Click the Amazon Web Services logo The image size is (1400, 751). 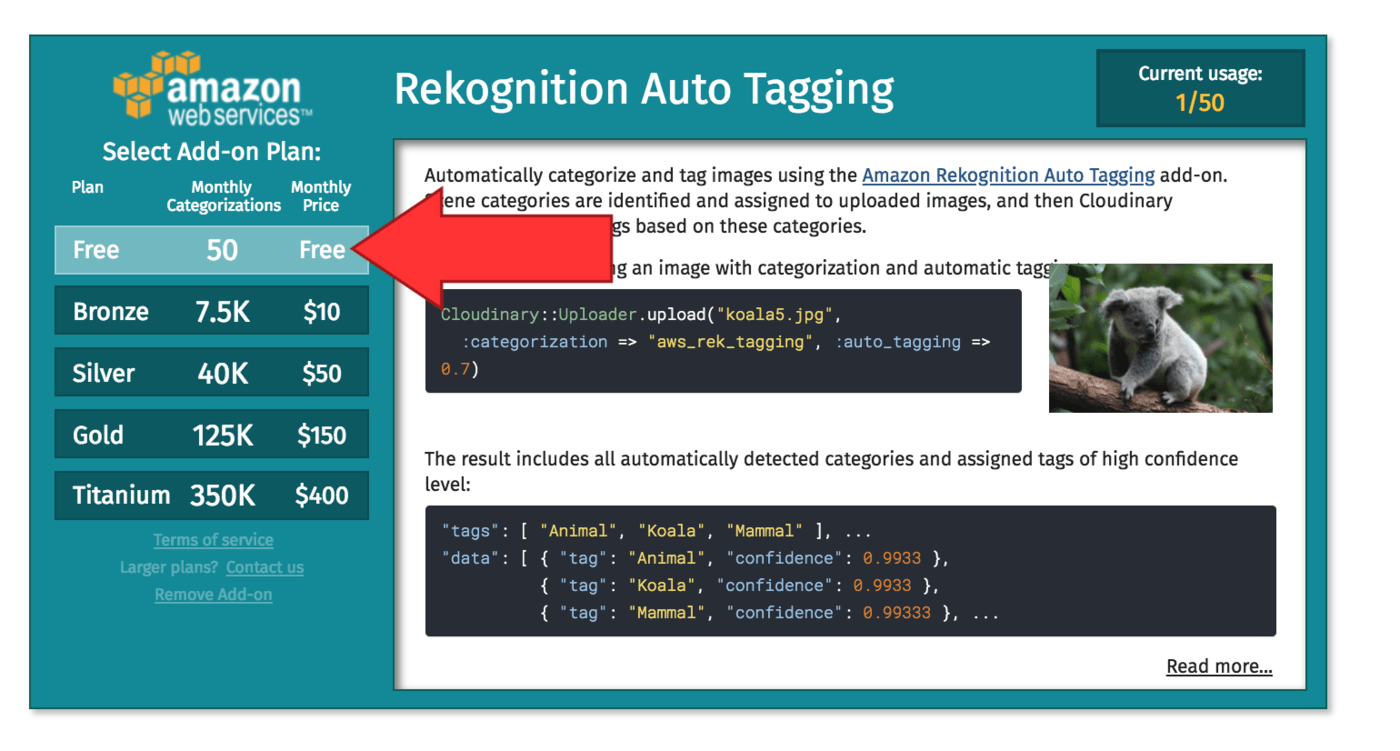click(x=212, y=90)
